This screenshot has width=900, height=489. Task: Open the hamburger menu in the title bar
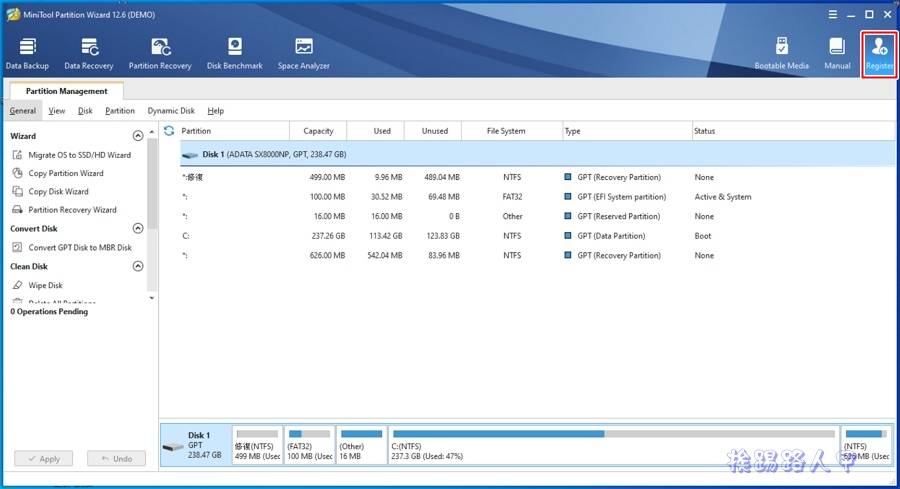coord(833,14)
